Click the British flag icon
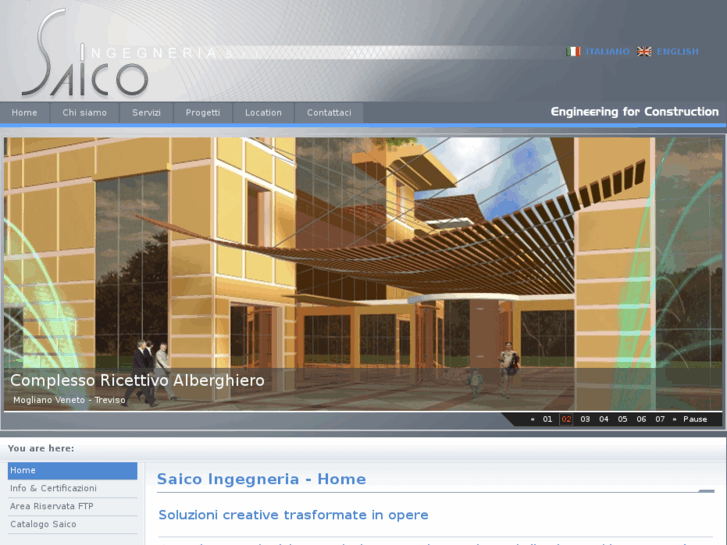 (x=644, y=51)
